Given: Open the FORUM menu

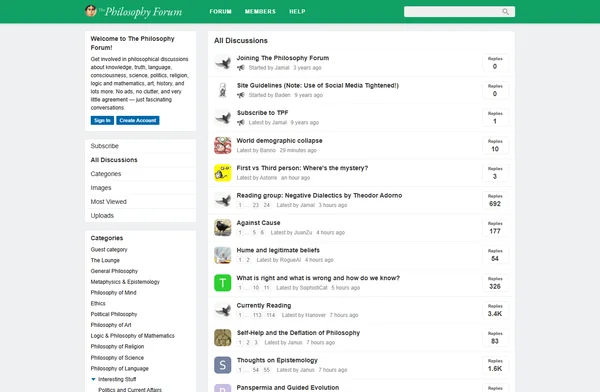Looking at the screenshot, I should tap(220, 11).
